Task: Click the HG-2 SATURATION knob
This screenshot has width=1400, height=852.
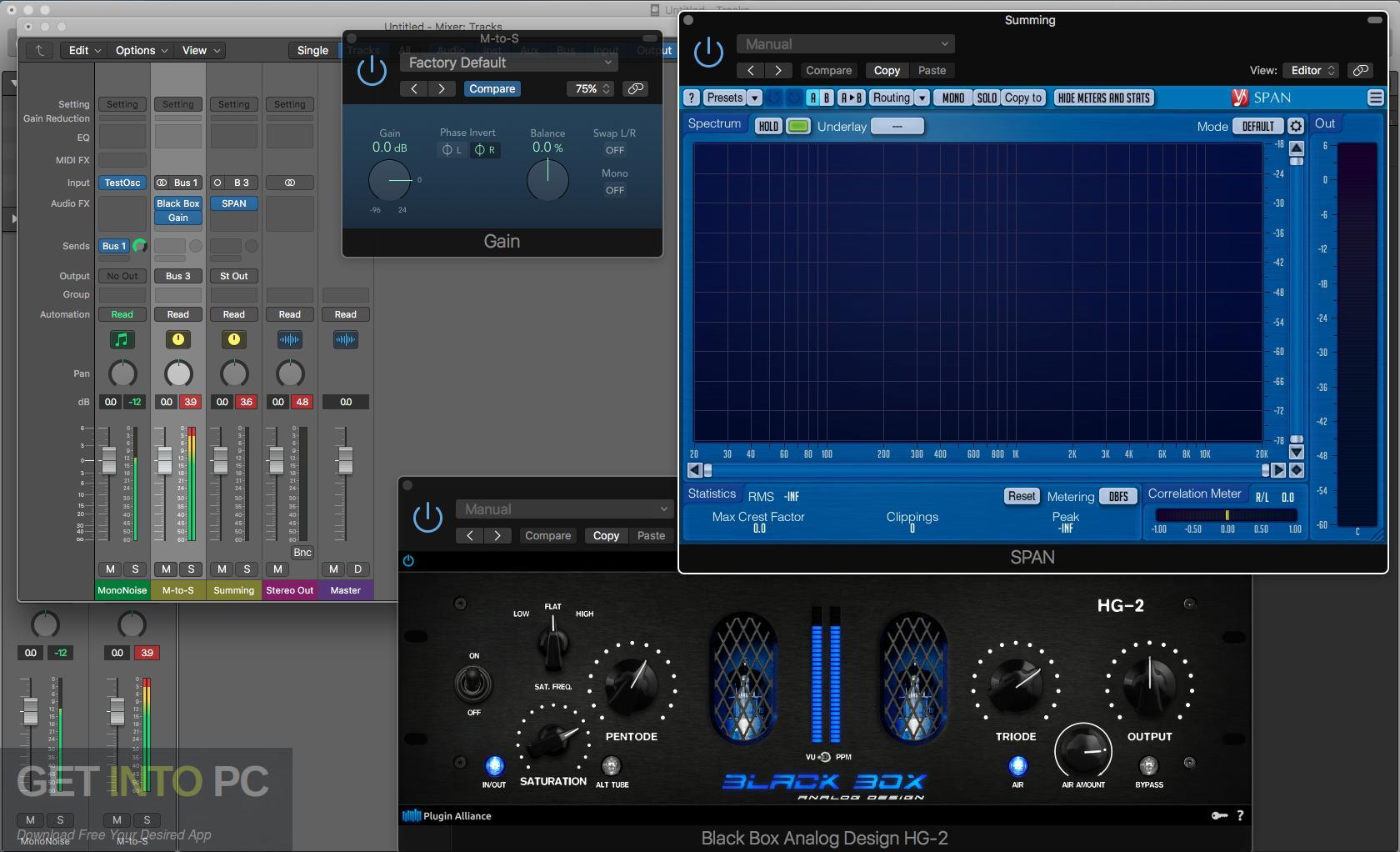Action: 552,739
